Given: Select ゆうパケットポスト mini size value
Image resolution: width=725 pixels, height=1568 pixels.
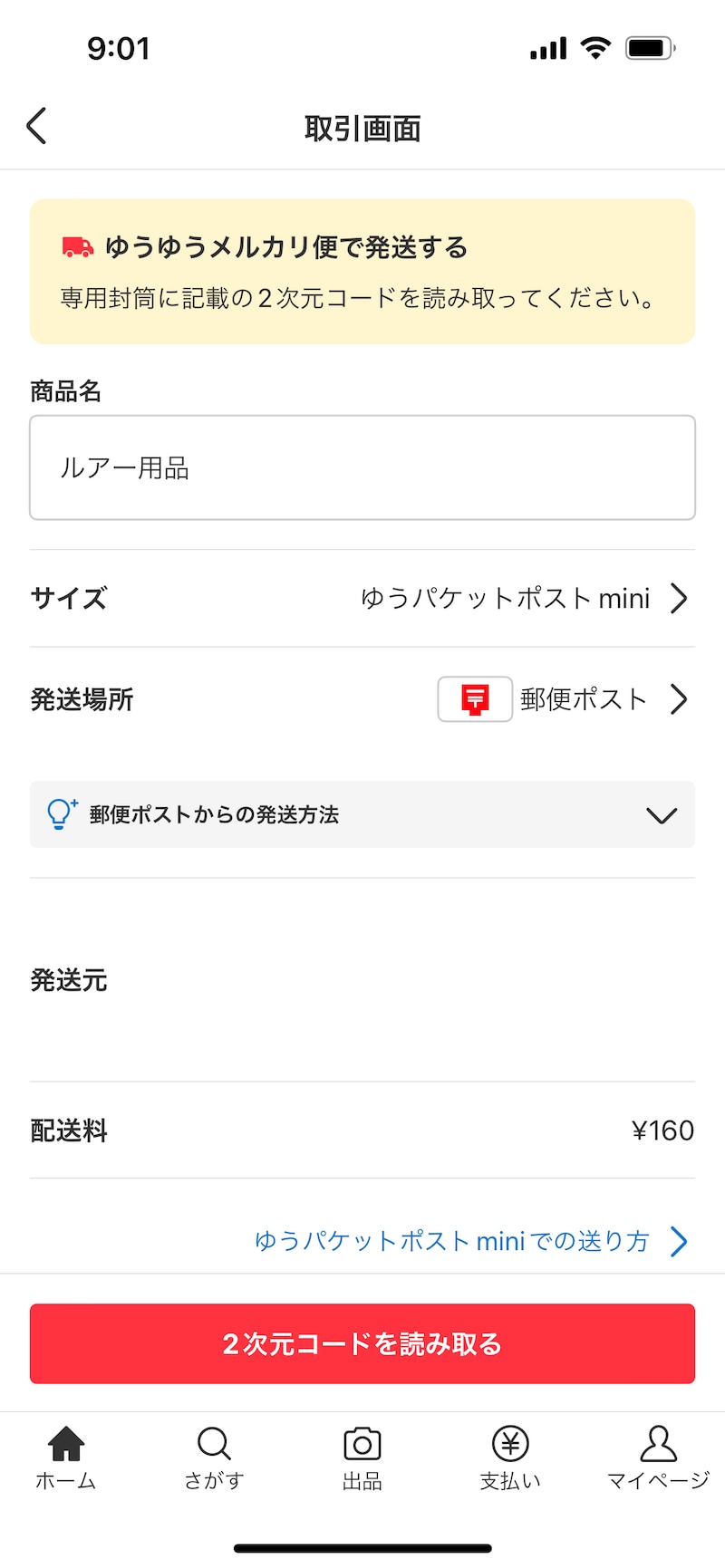Looking at the screenshot, I should click(x=505, y=599).
